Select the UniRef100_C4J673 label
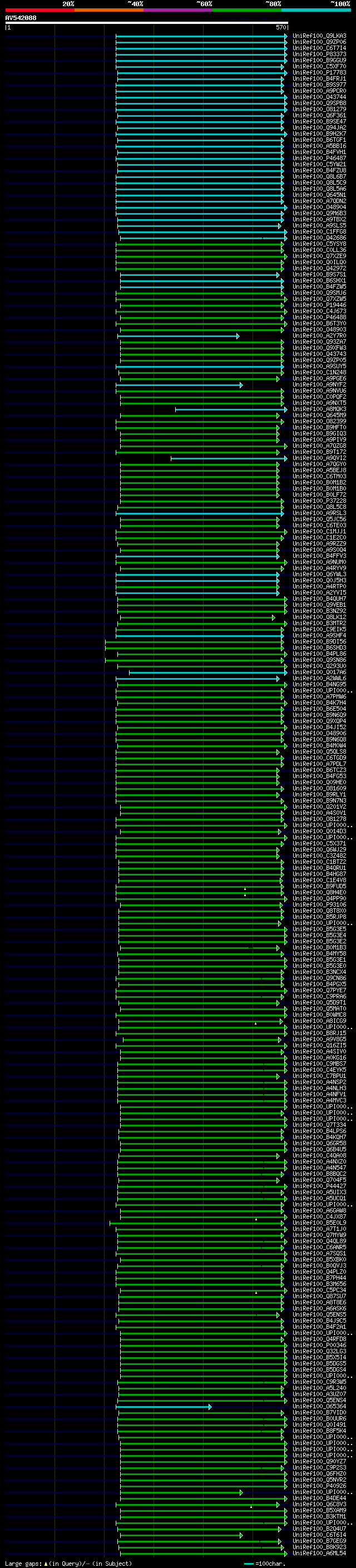Viewport: 356px width, 1568px height. tap(319, 311)
